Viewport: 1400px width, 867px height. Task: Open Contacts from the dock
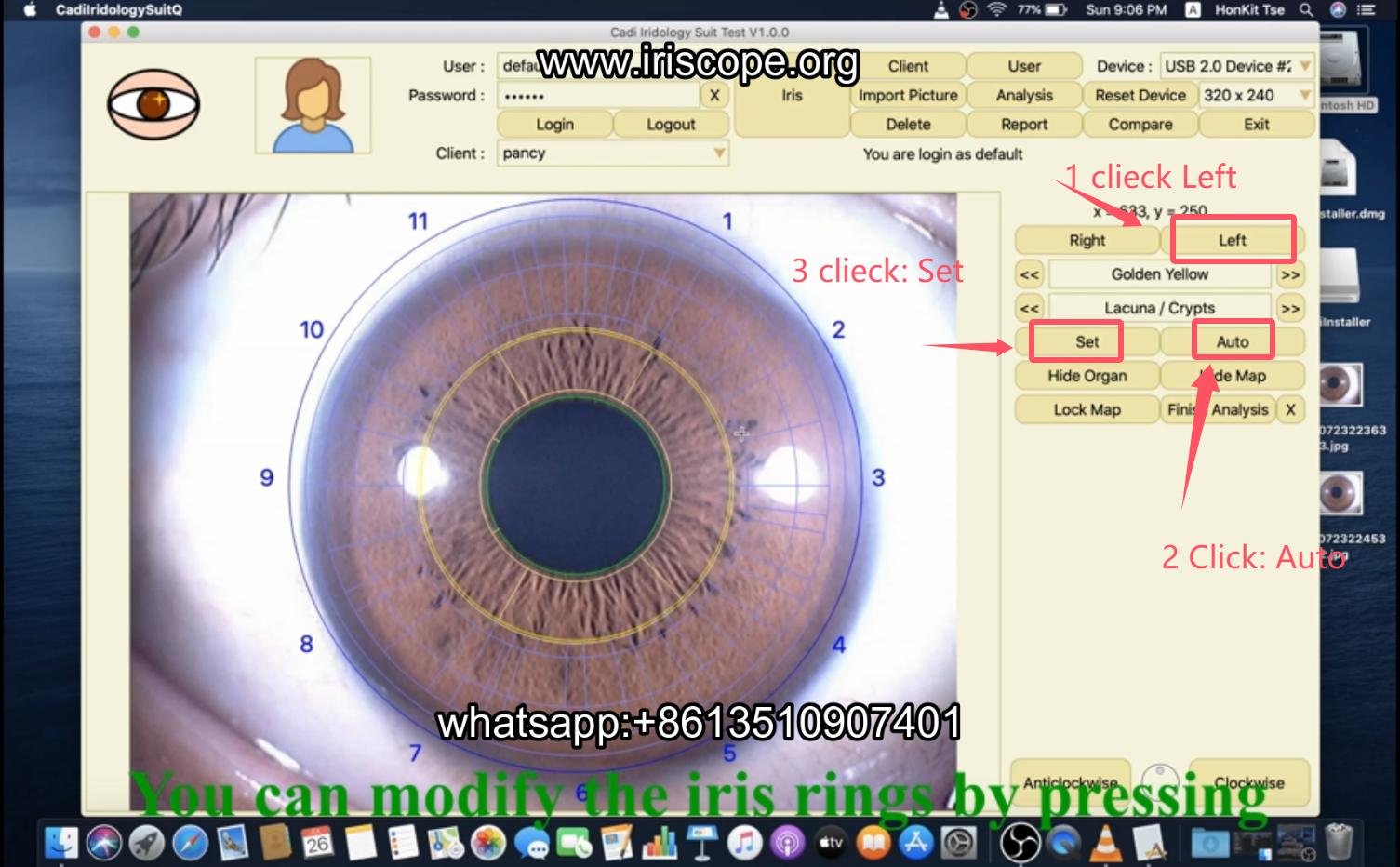point(276,843)
